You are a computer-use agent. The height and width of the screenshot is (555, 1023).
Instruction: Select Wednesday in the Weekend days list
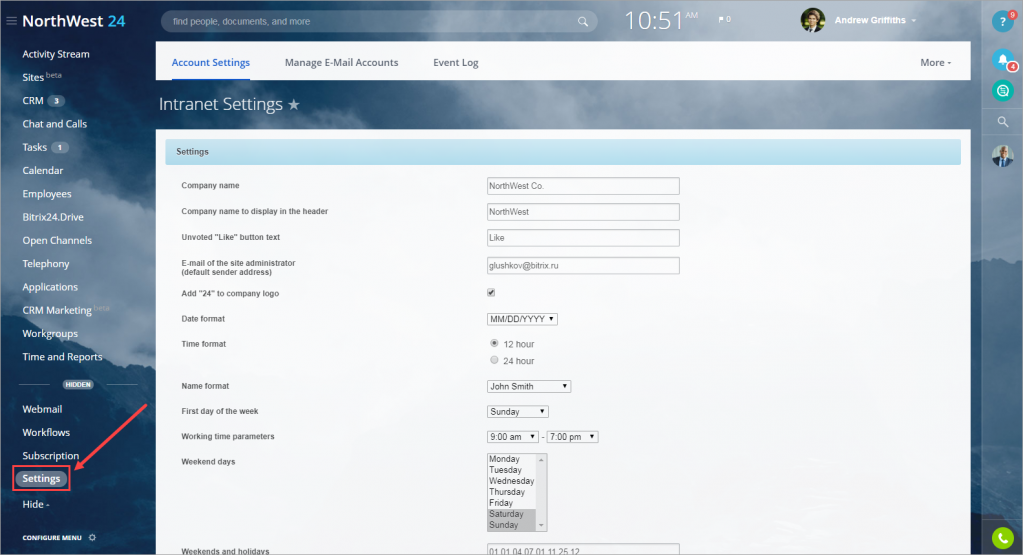(511, 481)
